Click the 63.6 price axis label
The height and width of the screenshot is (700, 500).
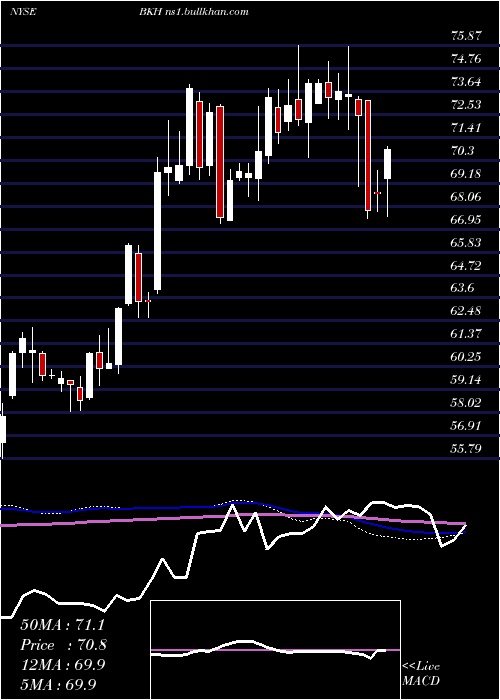pyautogui.click(x=463, y=288)
